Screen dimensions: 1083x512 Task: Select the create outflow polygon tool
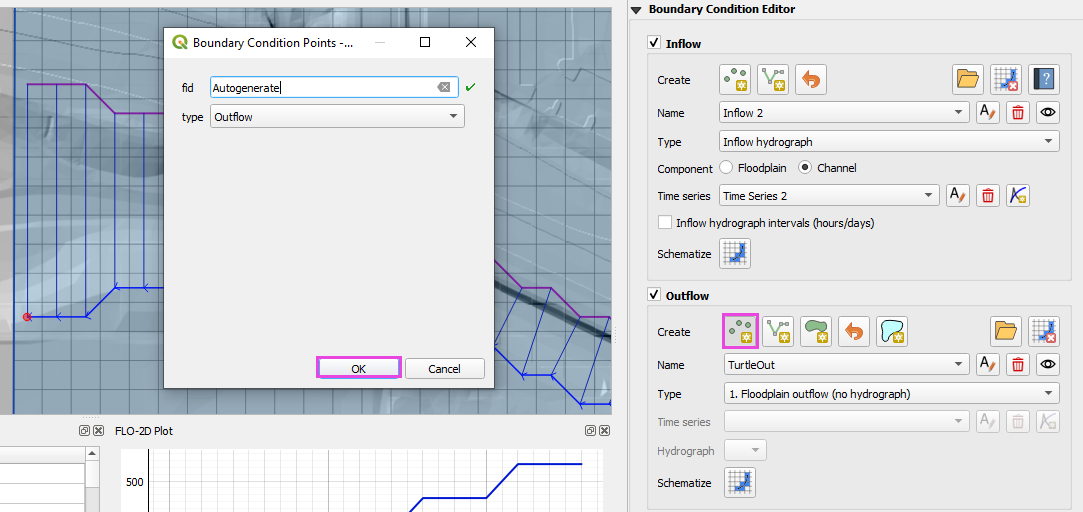(x=816, y=331)
